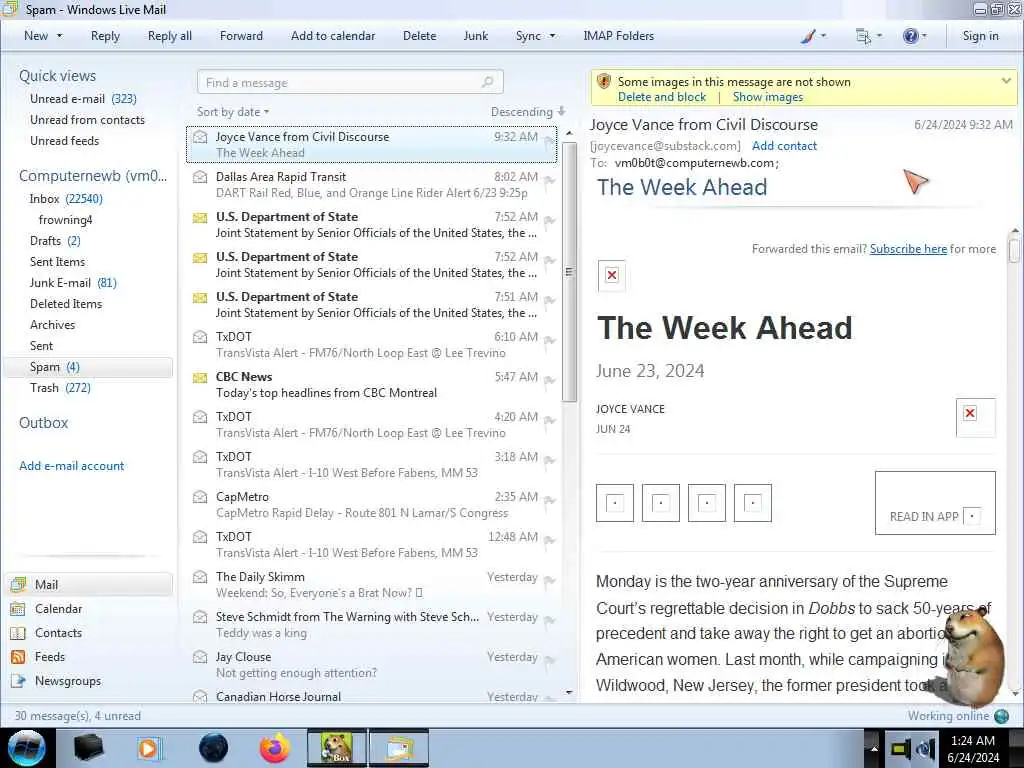Open Feeds via the orange RSS icon
Viewport: 1024px width, 768px height.
tap(18, 656)
